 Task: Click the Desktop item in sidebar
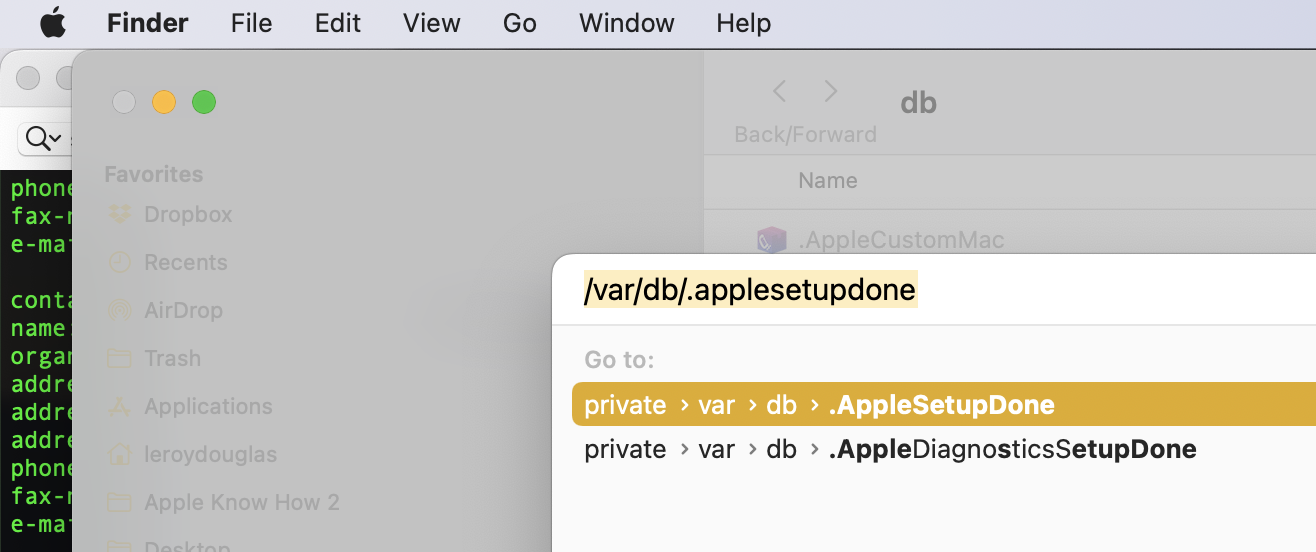point(187,546)
